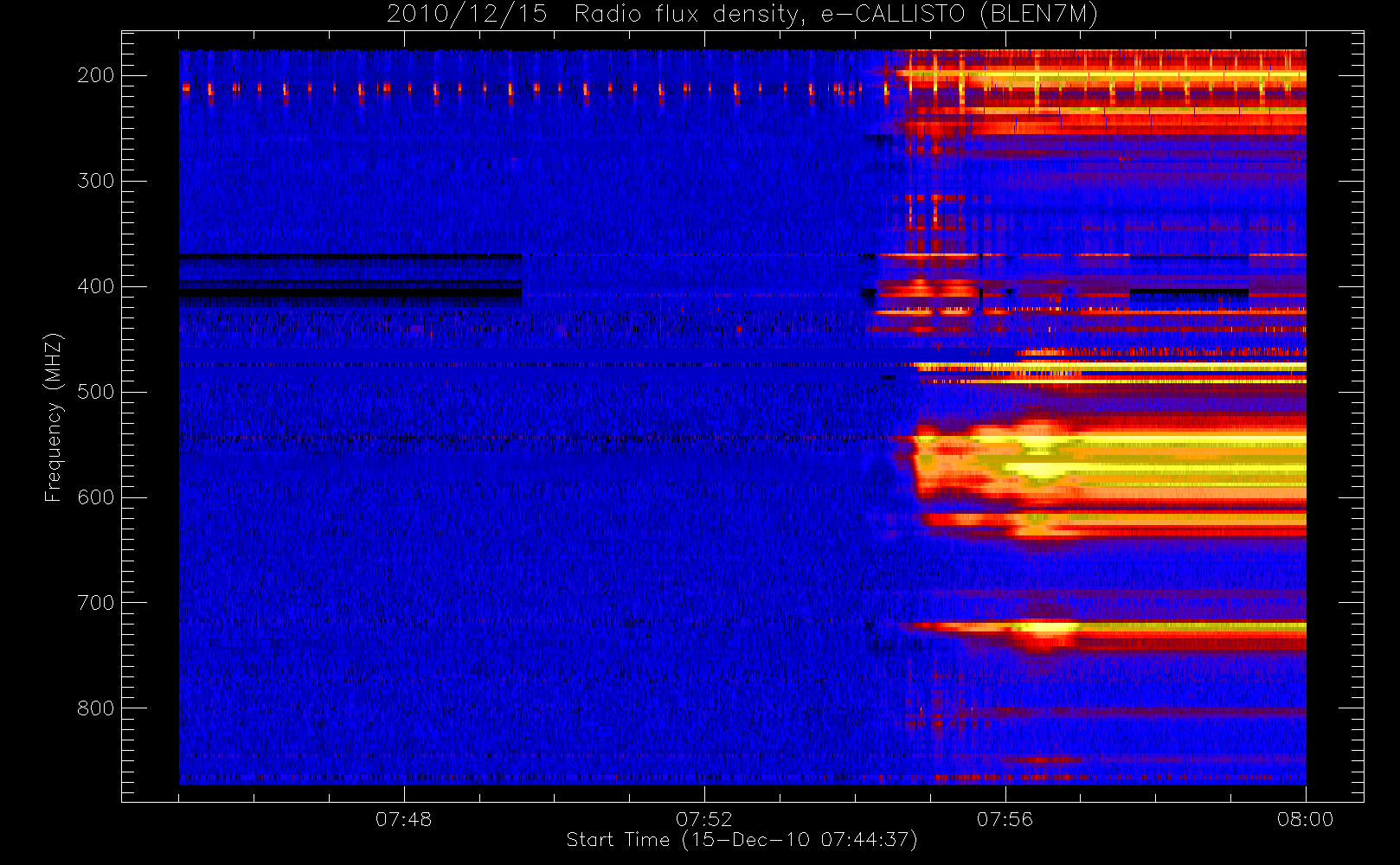Click the 07:52 time tick label
The image size is (1400, 865).
point(704,819)
